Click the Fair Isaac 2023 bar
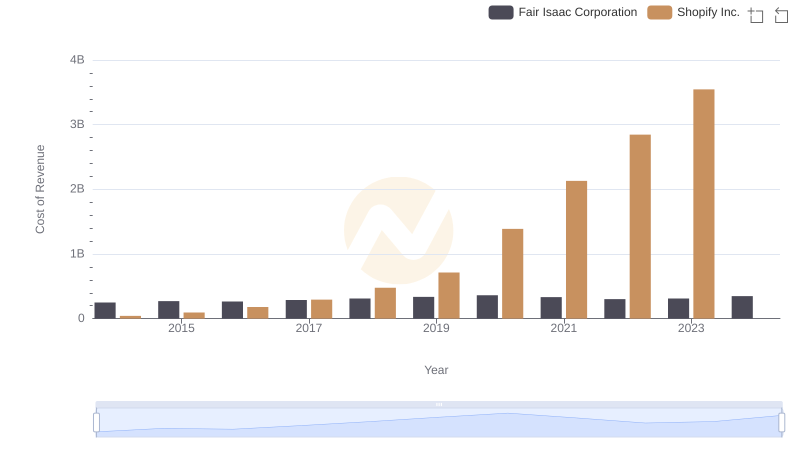Screen dimensions: 800x461 pyautogui.click(x=679, y=309)
